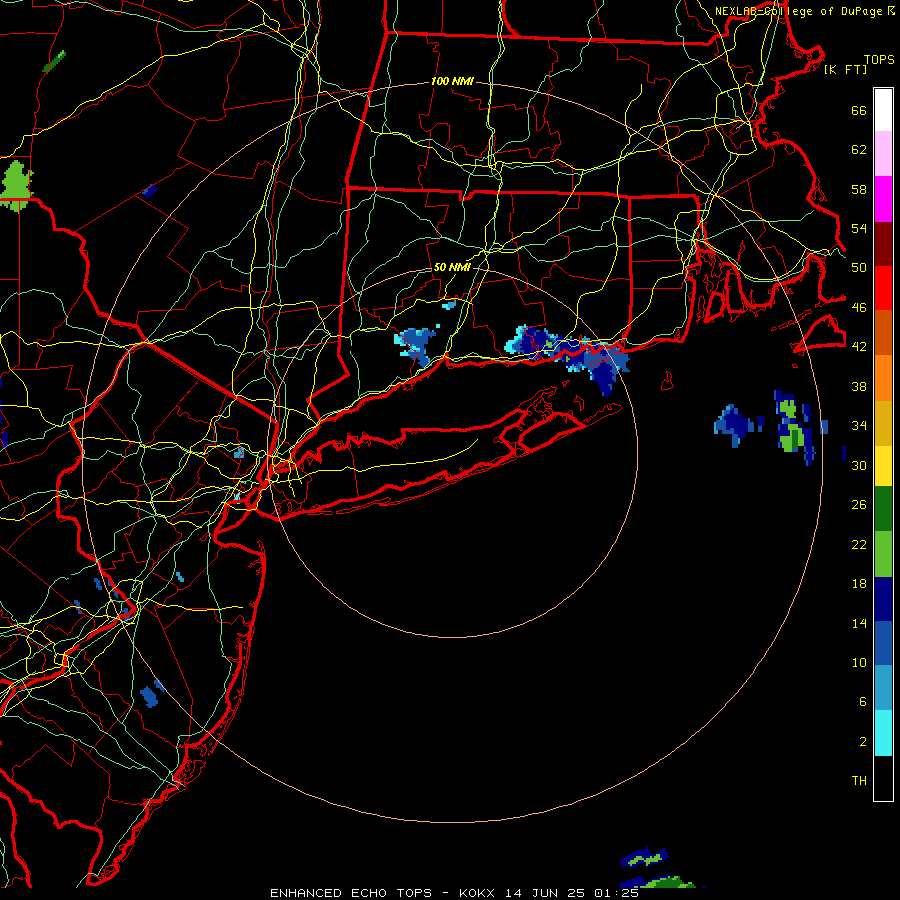Click the white swatch in the tops legend

[x=883, y=110]
